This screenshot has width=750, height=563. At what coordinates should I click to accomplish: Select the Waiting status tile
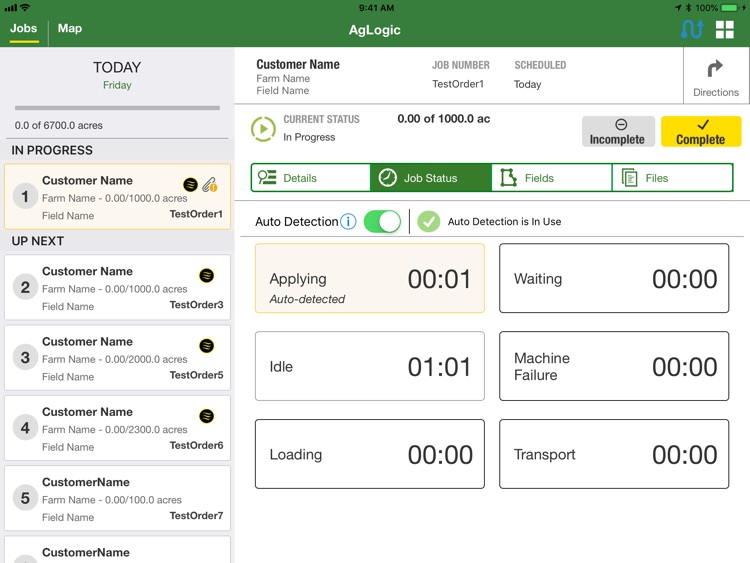pyautogui.click(x=614, y=278)
